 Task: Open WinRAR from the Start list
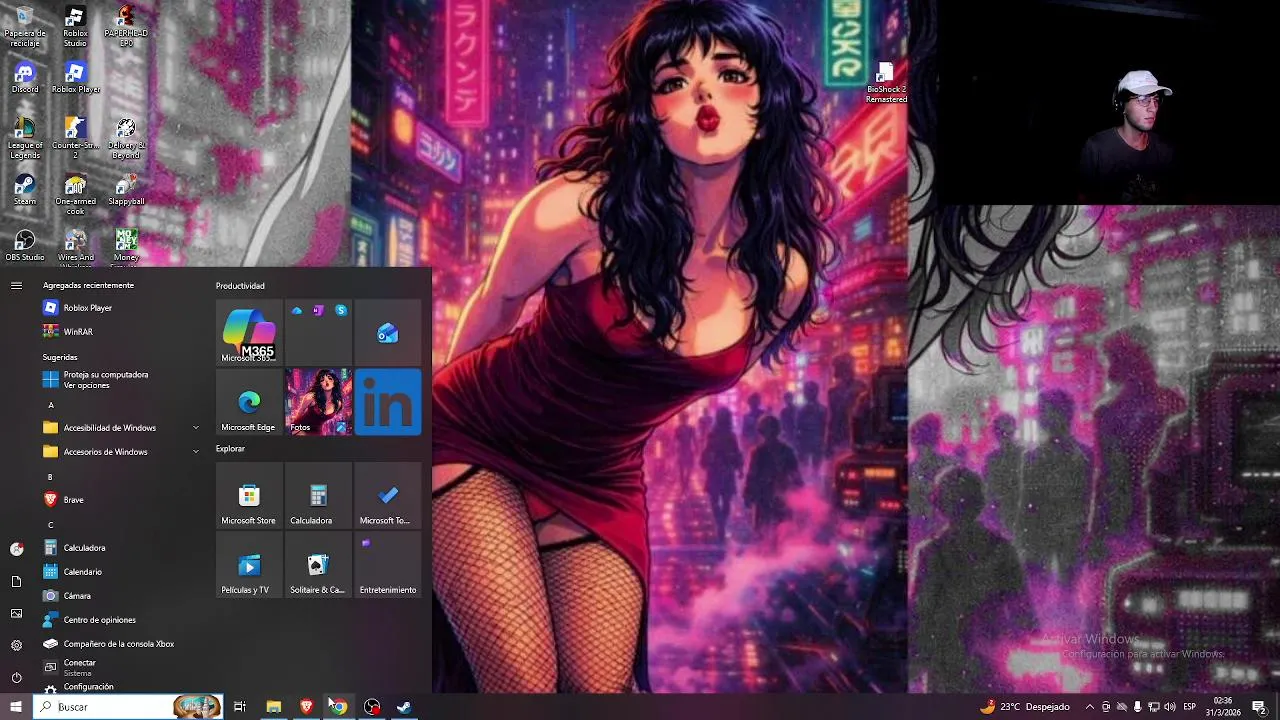120,332
